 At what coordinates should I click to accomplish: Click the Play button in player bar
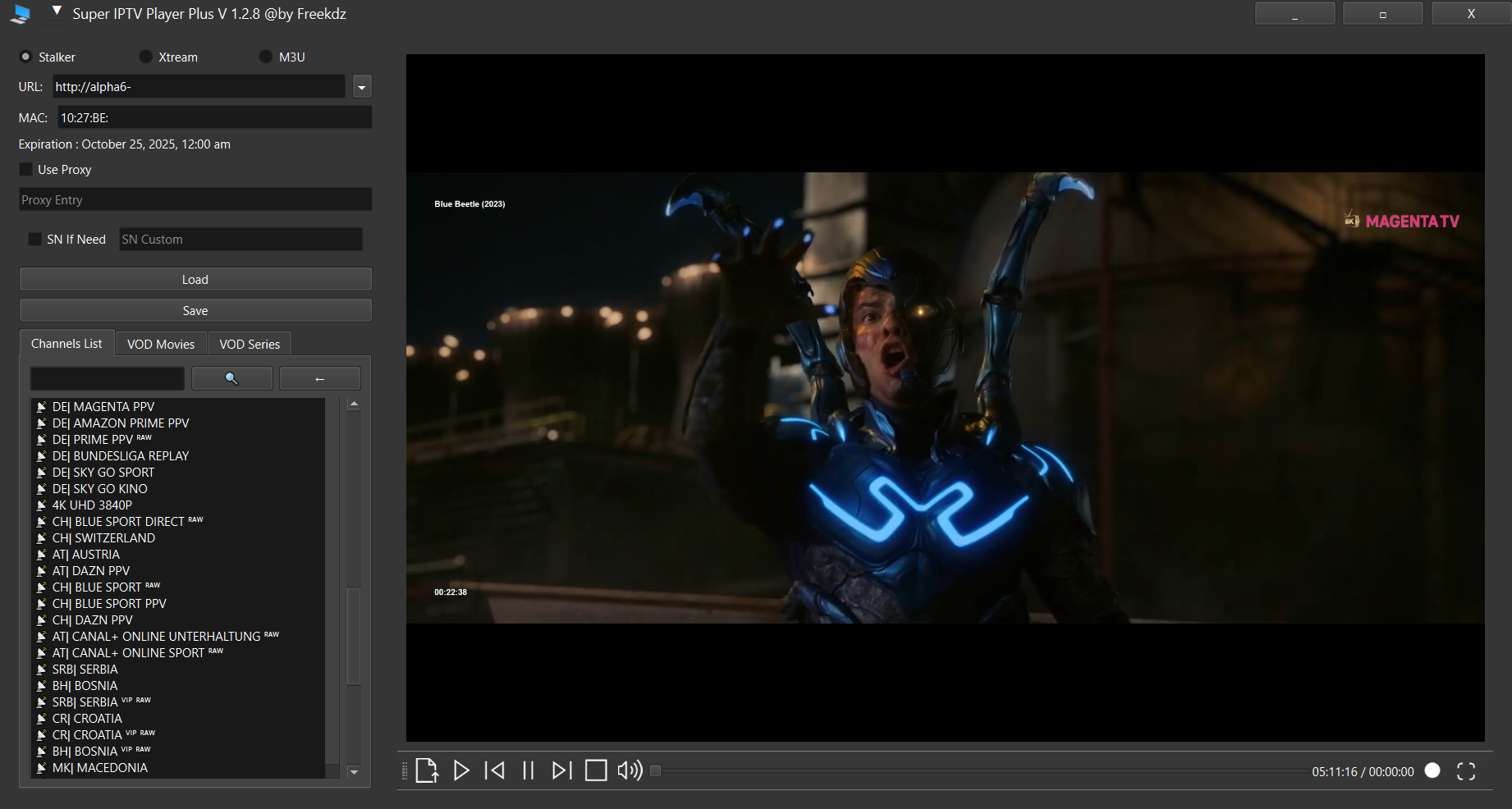(x=461, y=770)
